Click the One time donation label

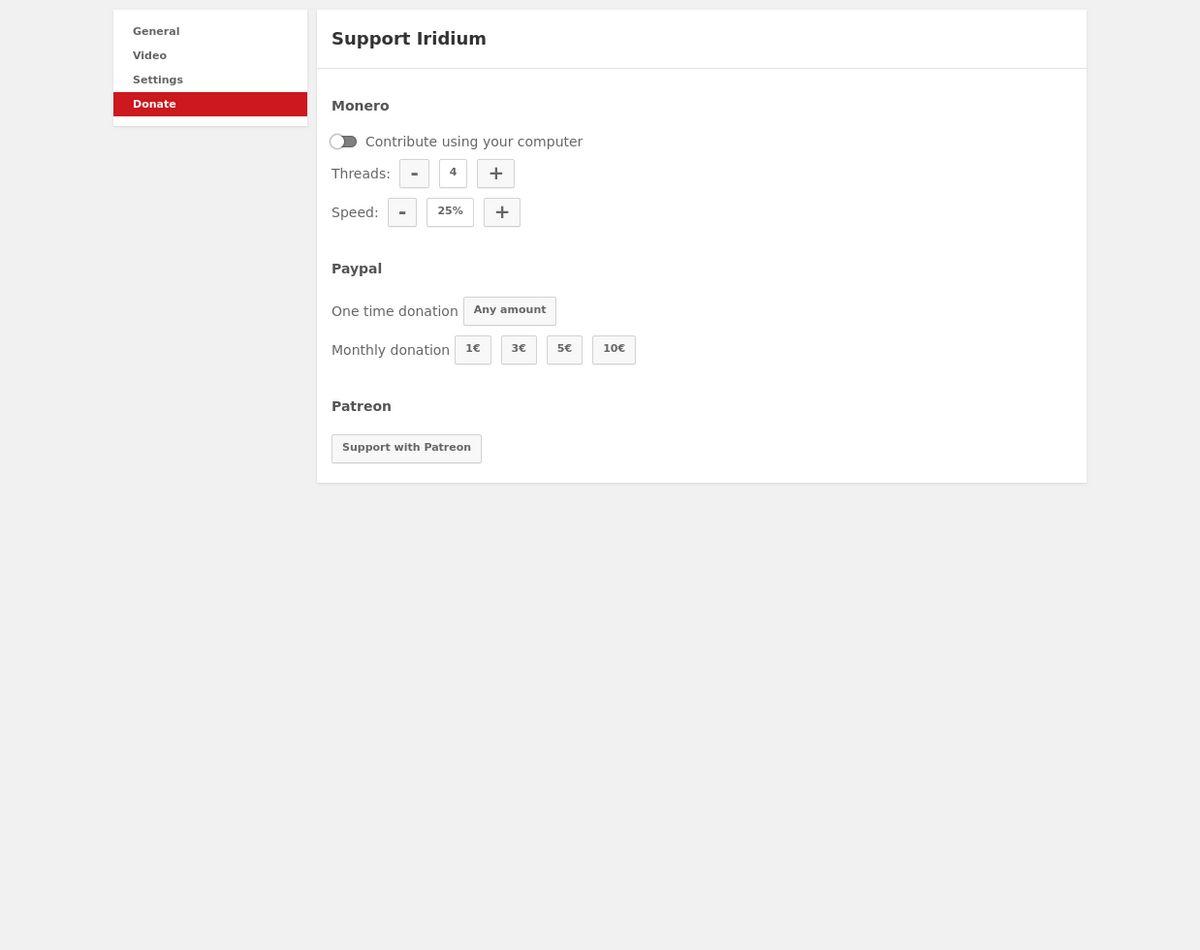[x=395, y=311]
